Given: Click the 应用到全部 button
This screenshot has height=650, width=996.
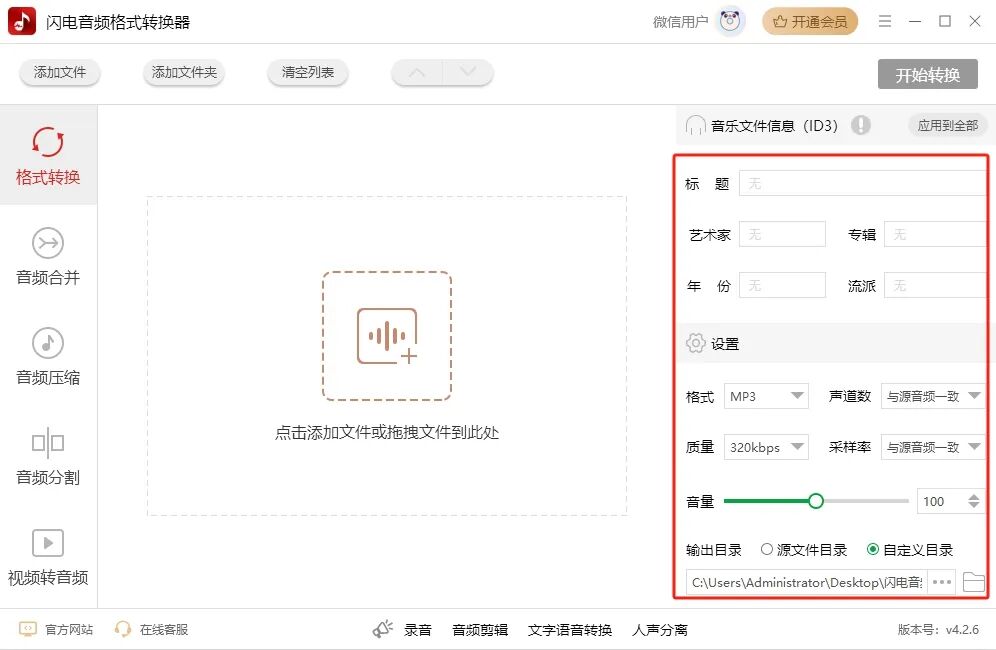Looking at the screenshot, I should coord(947,125).
